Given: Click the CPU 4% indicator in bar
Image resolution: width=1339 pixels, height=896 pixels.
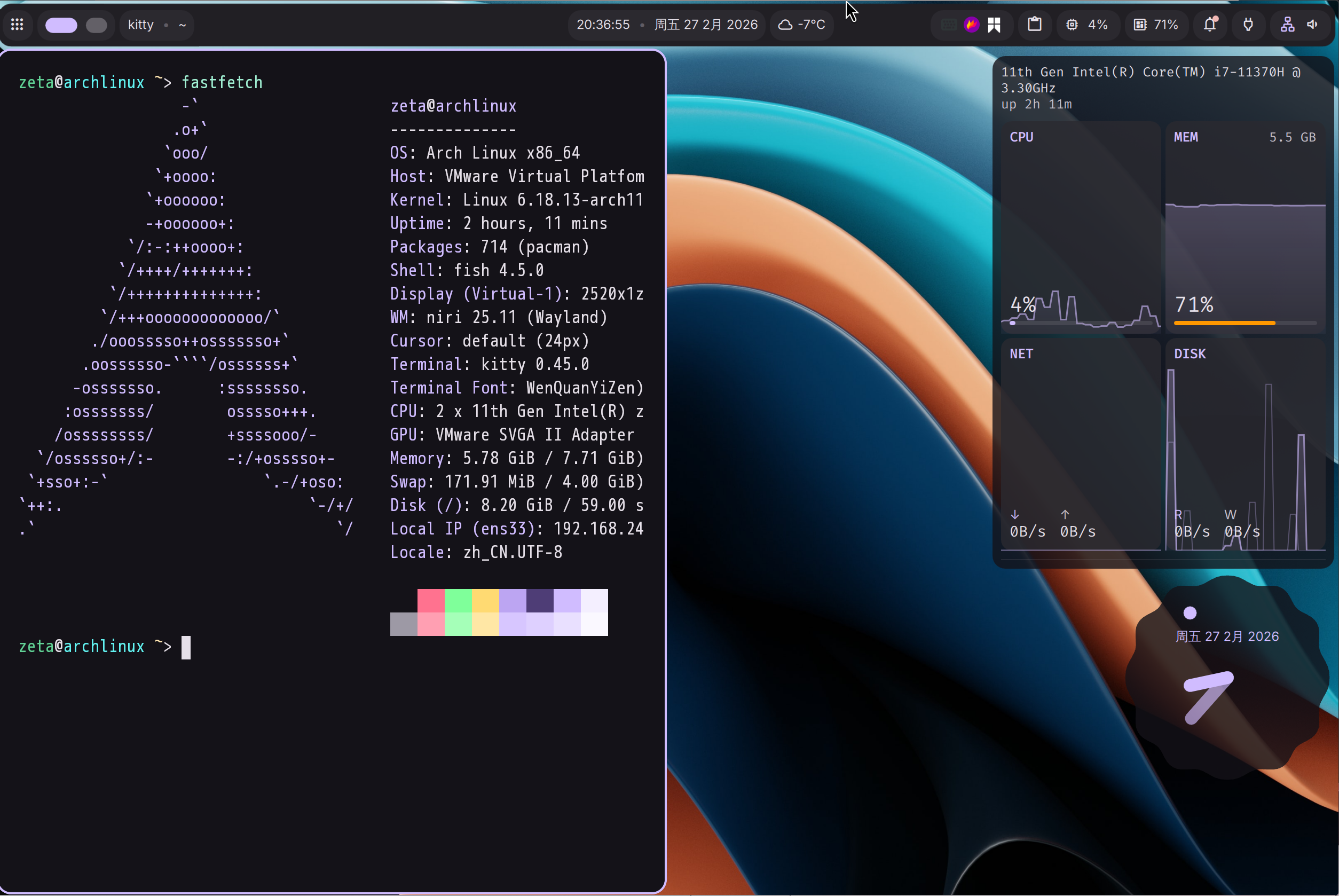Looking at the screenshot, I should 1086,25.
